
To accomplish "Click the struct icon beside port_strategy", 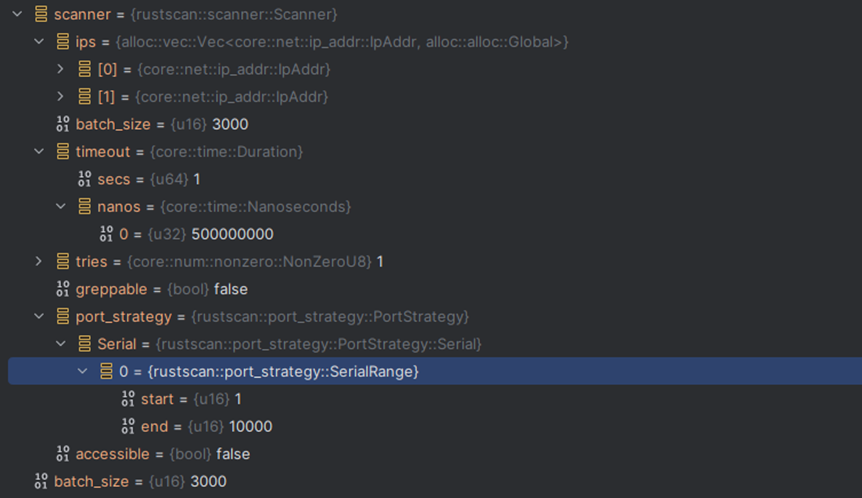I will (x=63, y=316).
